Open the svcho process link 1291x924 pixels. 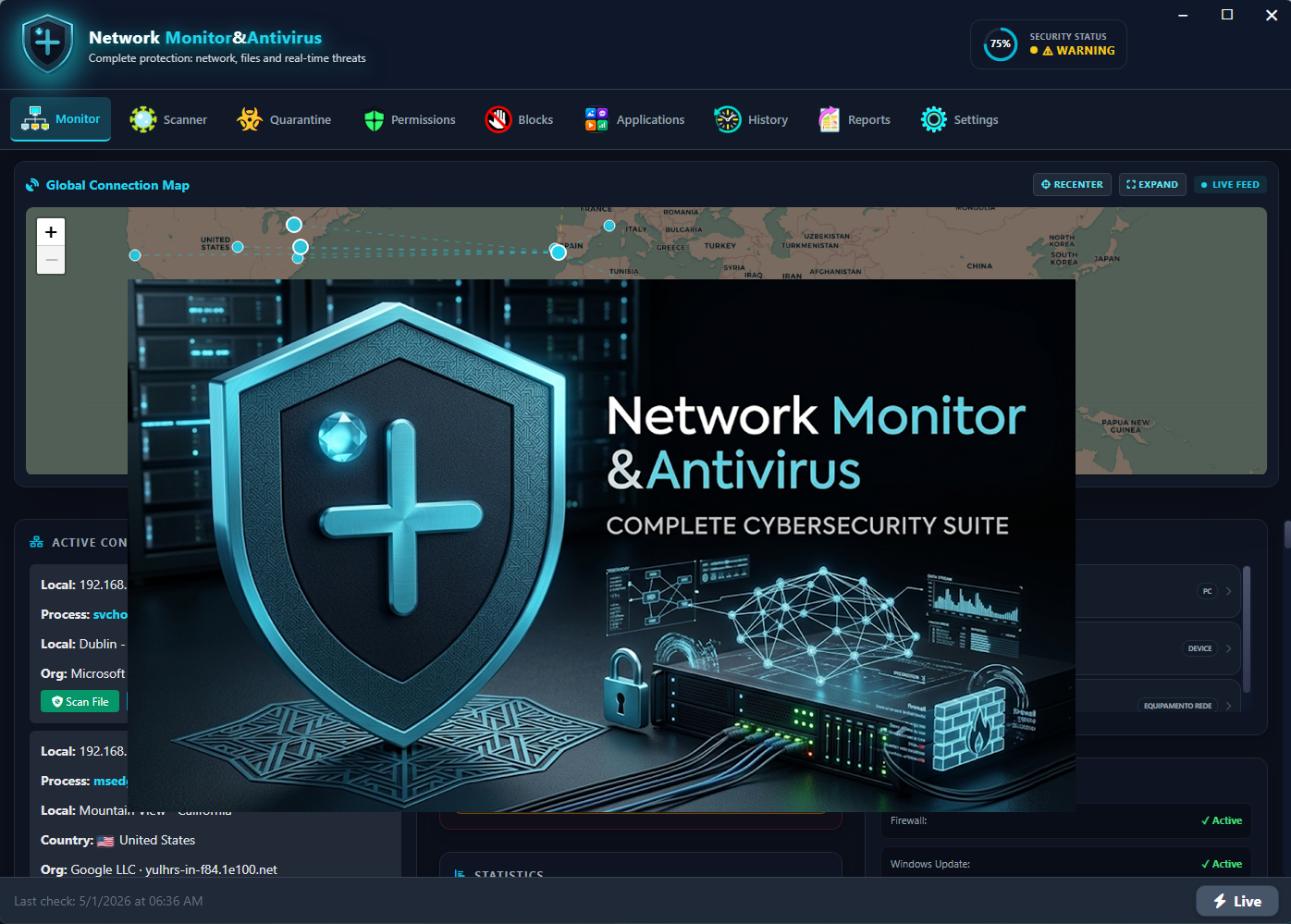[110, 614]
